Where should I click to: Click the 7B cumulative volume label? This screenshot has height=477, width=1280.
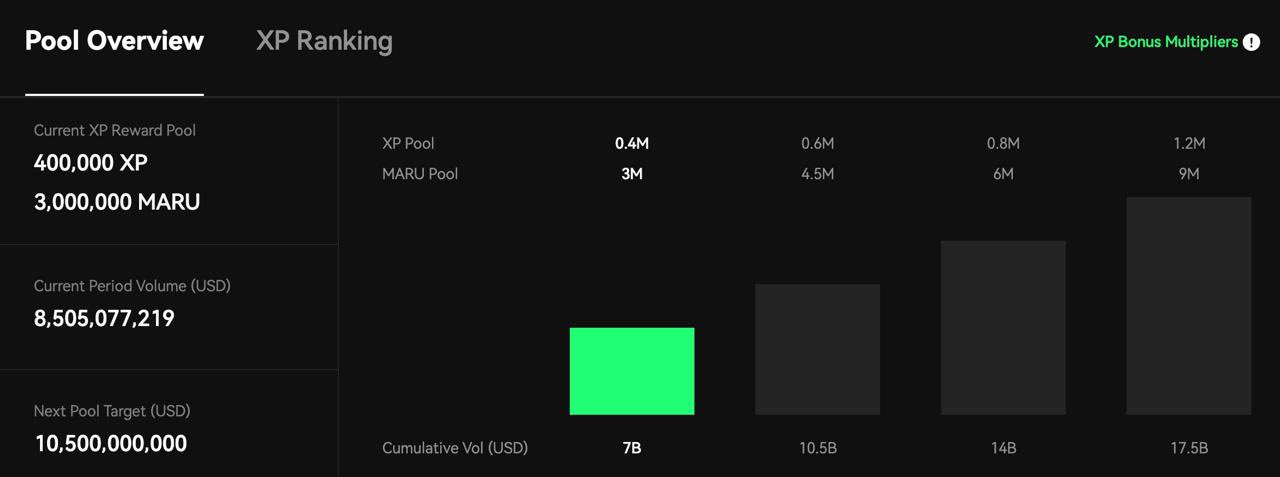pyautogui.click(x=632, y=448)
